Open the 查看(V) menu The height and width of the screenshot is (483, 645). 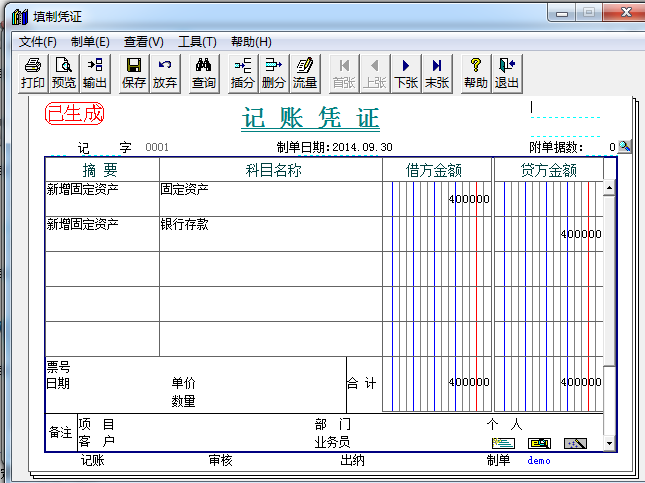(144, 42)
